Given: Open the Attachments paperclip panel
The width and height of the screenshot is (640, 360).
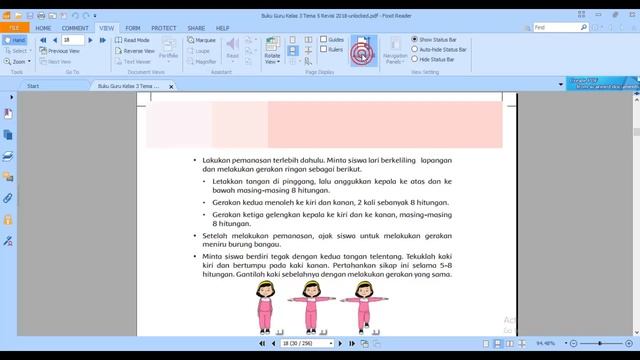Looking at the screenshot, I should pos(8,198).
